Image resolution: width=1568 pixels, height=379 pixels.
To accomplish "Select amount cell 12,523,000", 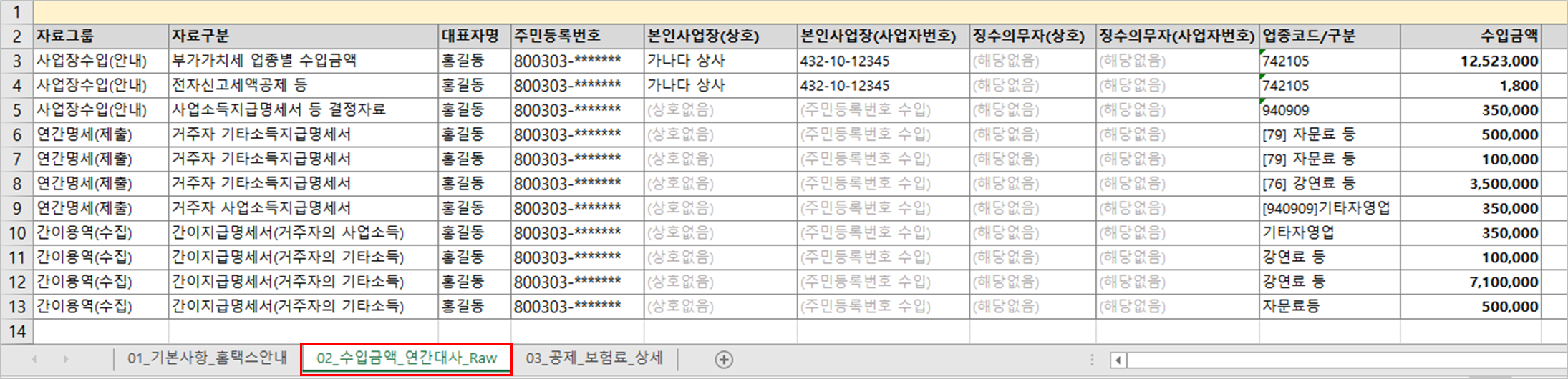I will coord(1471,61).
